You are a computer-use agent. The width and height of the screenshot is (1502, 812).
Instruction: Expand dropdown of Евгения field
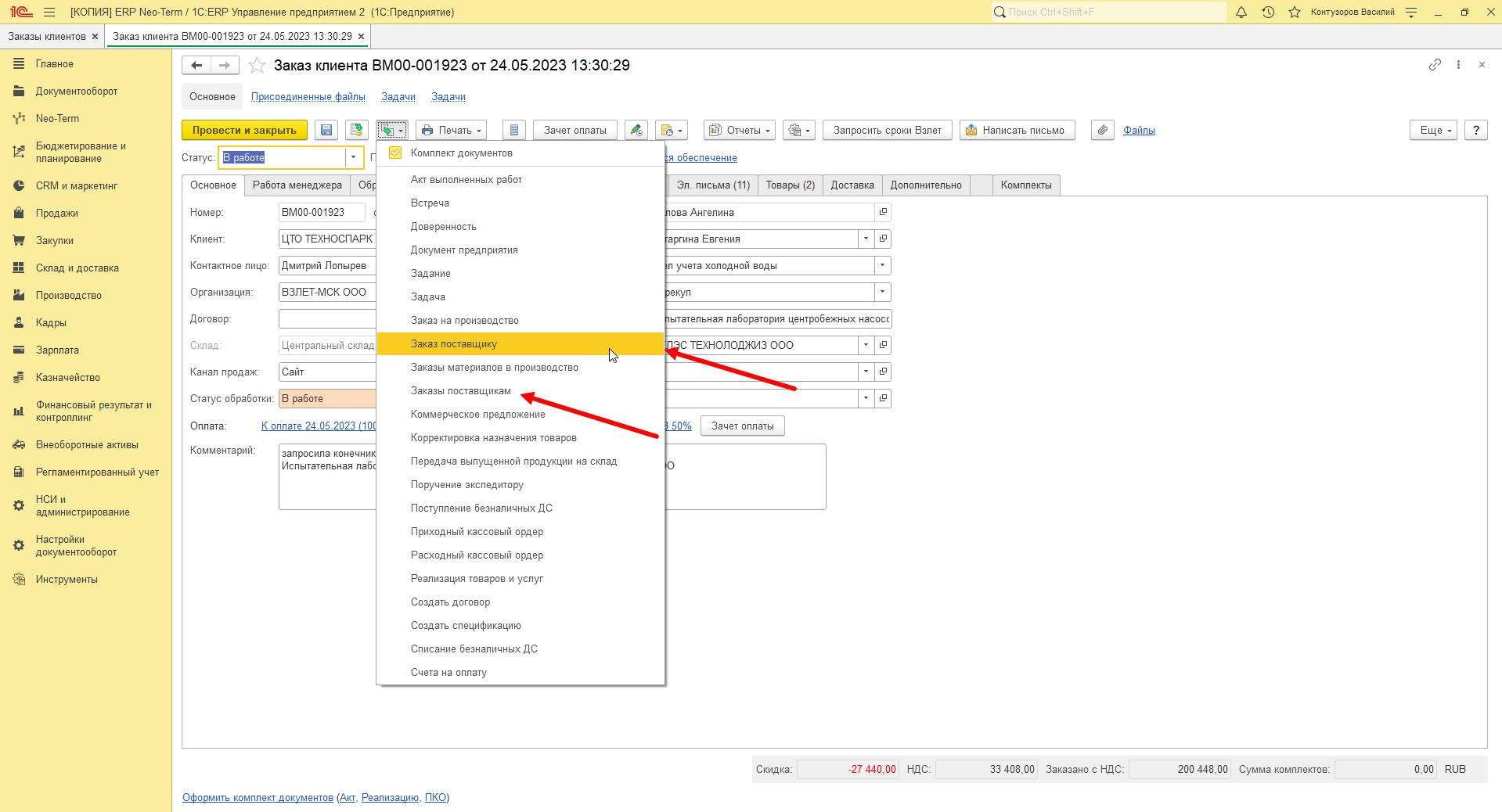866,239
